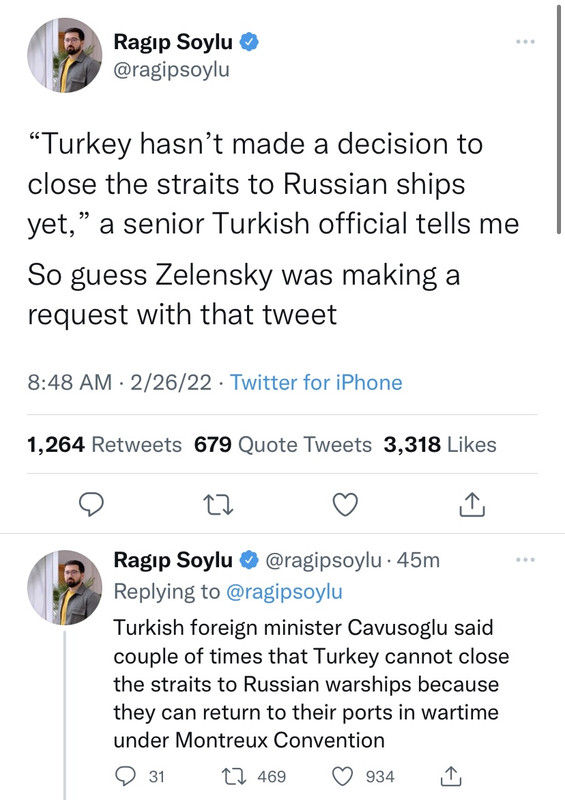Viewport: 565px width, 800px height.
Task: Open Ragıp Soylu profile photo at top
Action: (65, 55)
